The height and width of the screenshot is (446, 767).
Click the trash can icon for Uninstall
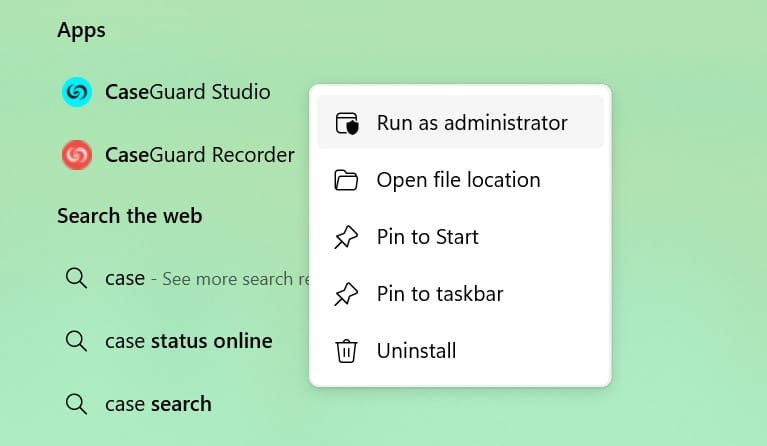click(x=346, y=351)
